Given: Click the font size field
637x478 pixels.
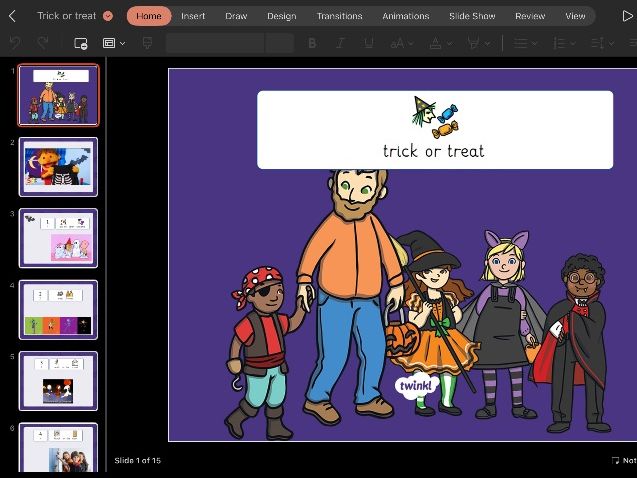Looking at the screenshot, I should [x=280, y=43].
